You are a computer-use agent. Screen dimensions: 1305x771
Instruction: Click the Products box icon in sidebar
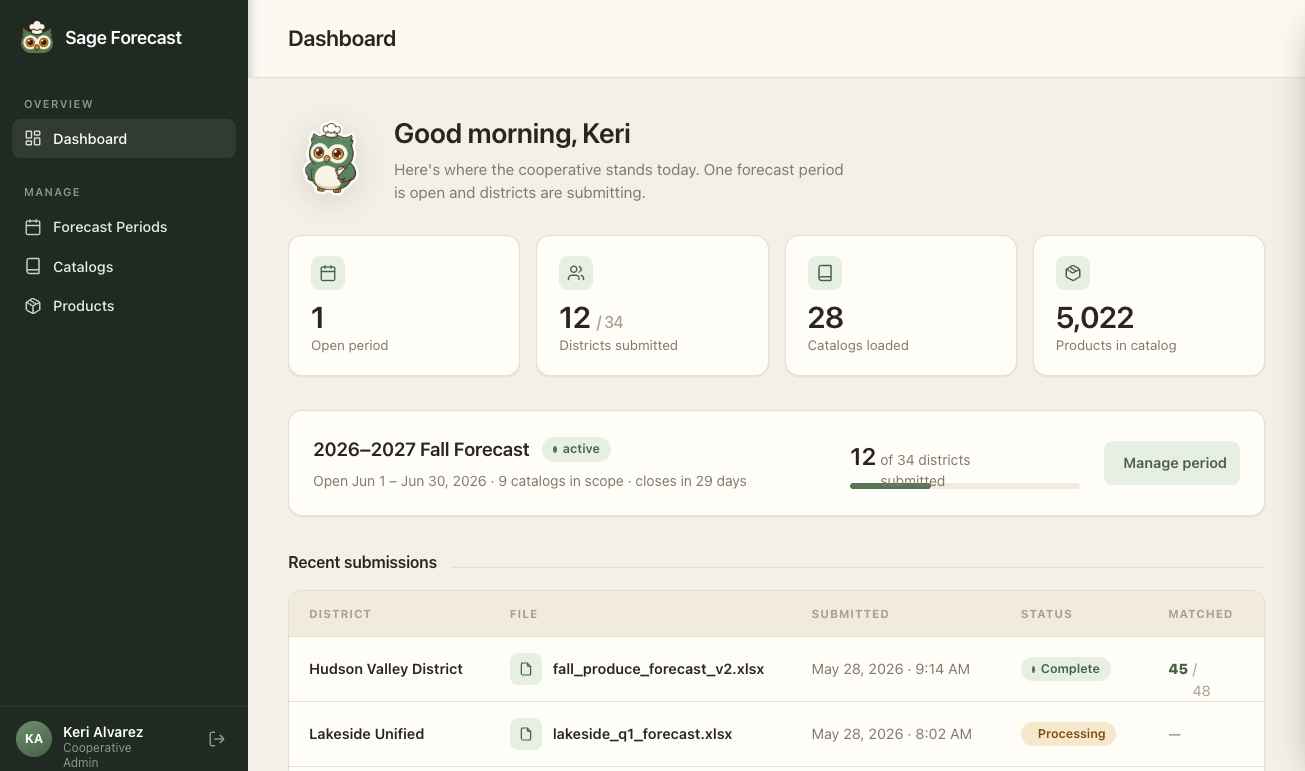click(x=33, y=306)
